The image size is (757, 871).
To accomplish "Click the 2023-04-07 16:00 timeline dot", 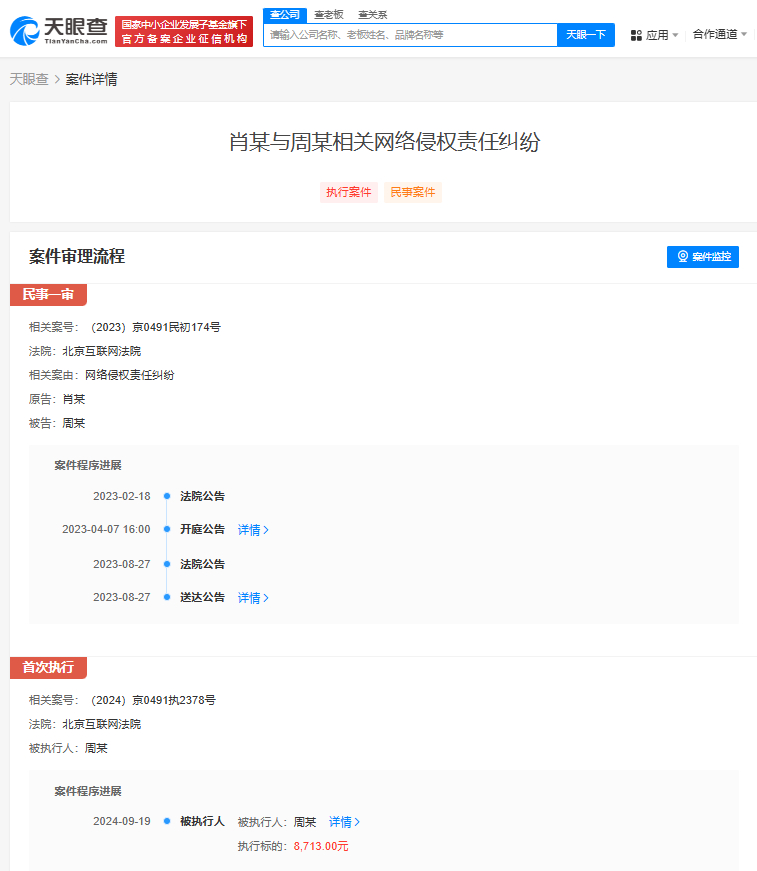I will point(167,529).
